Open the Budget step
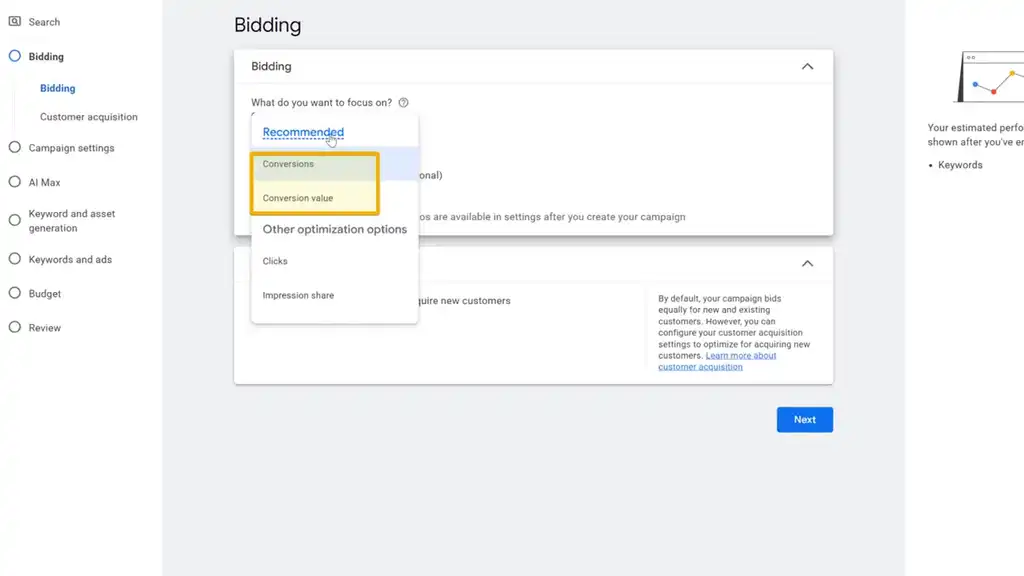1024x576 pixels. tap(44, 293)
